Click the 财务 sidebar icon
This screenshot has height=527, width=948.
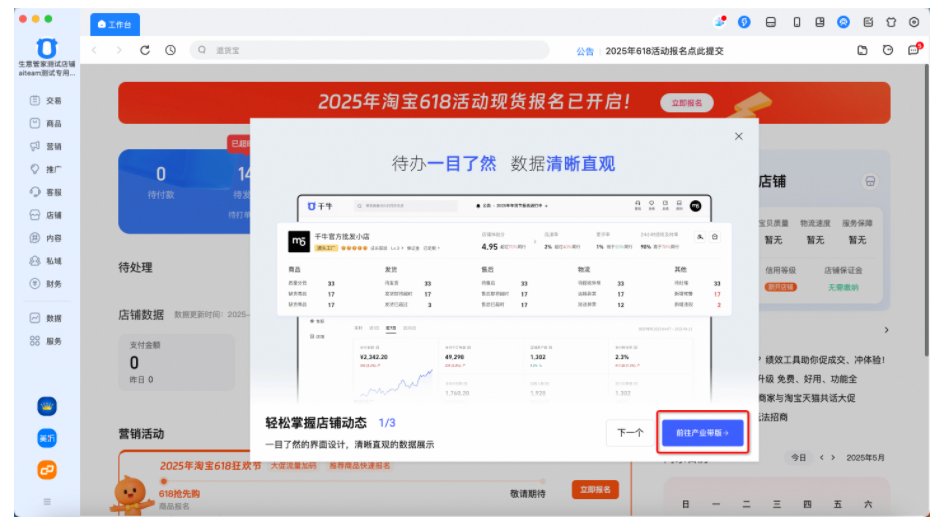[35, 283]
